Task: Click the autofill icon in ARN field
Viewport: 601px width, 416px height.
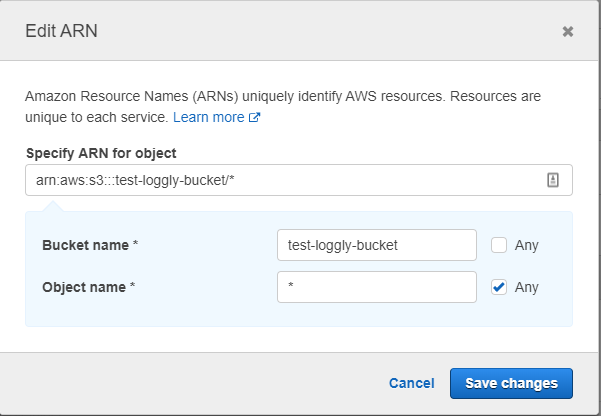Action: pos(552,180)
